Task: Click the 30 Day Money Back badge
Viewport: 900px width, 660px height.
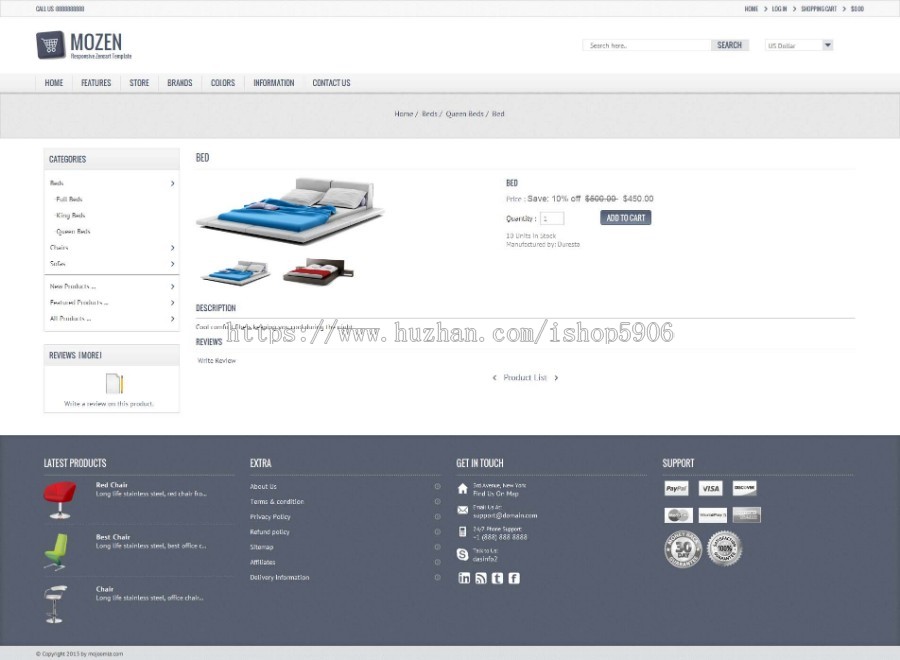Action: [682, 549]
